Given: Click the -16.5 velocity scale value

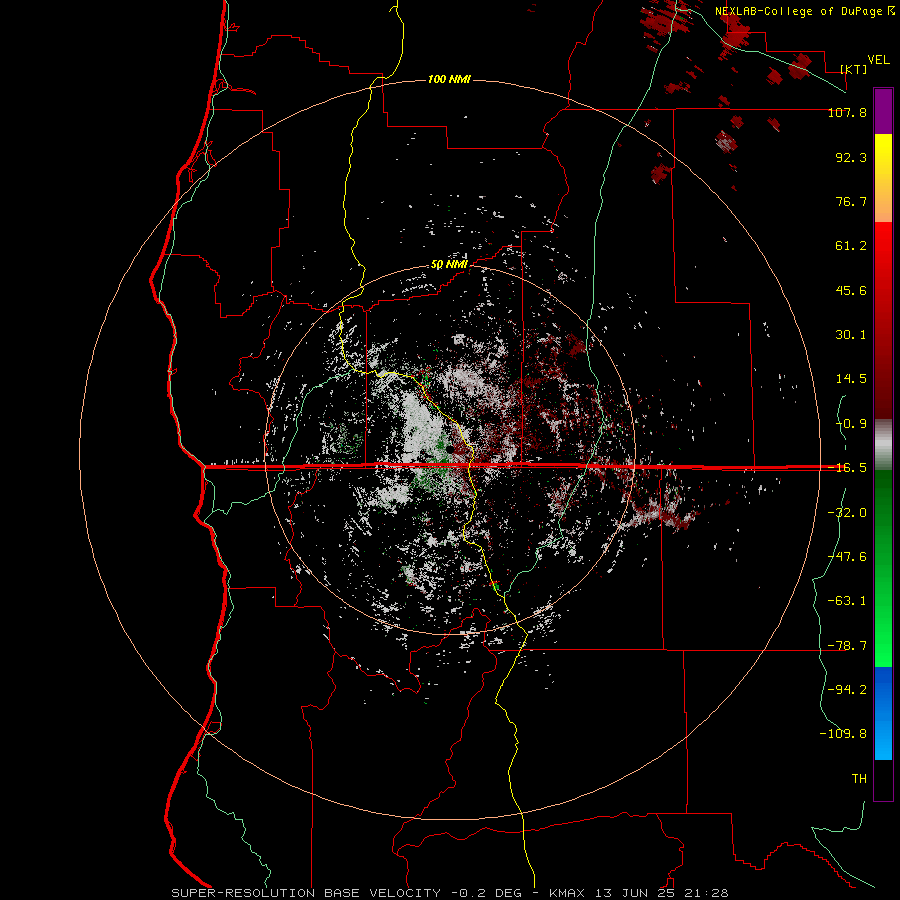Looking at the screenshot, I should (847, 468).
